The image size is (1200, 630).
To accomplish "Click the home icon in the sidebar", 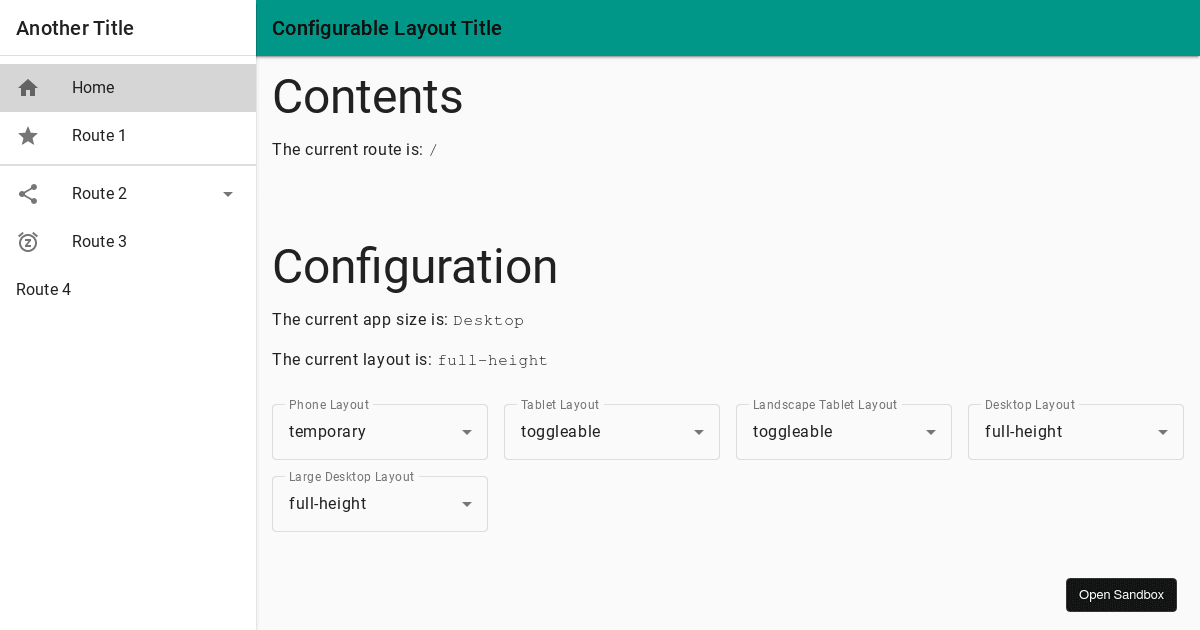I will click(x=28, y=88).
